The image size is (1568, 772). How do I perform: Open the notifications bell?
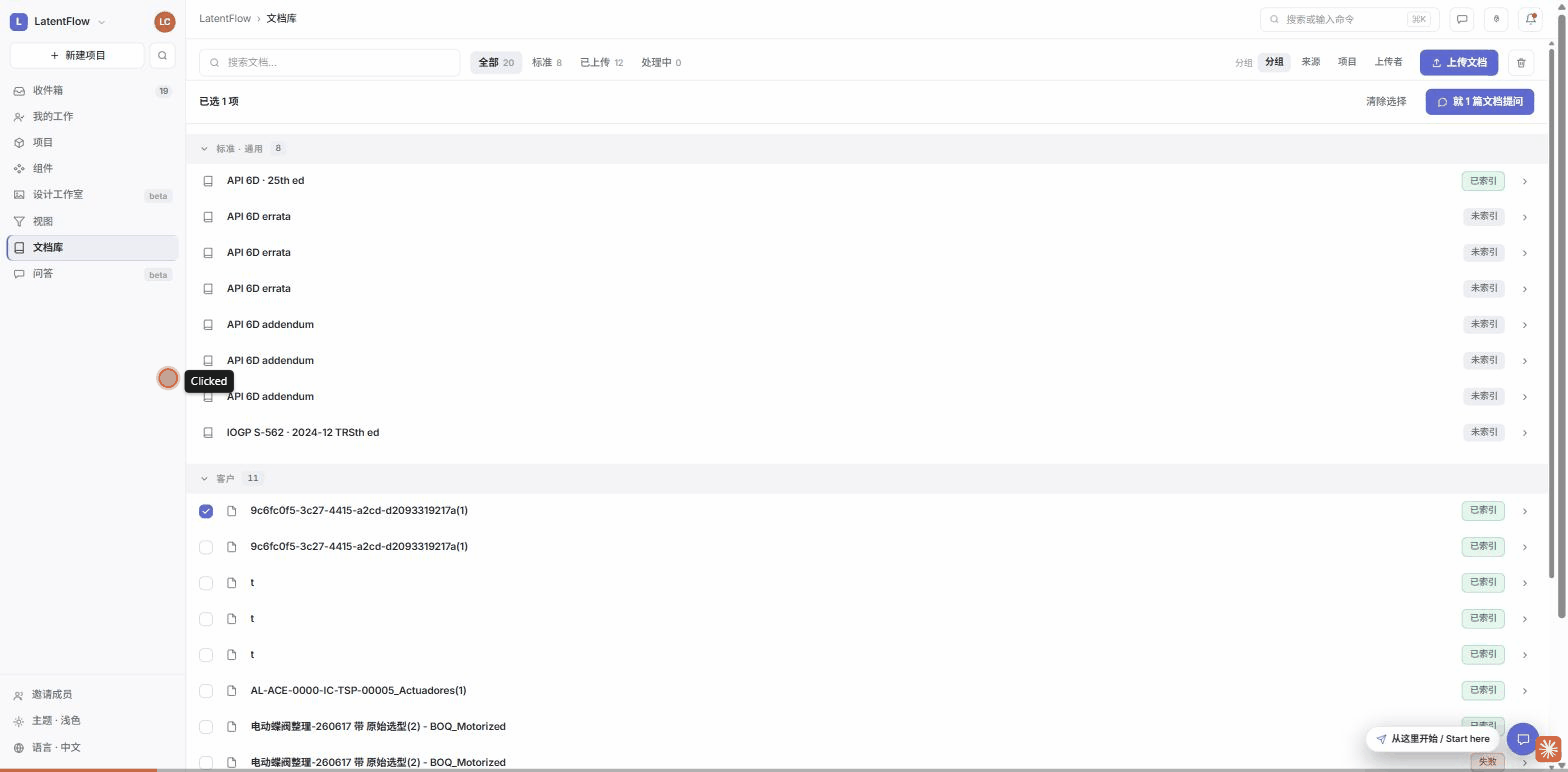pyautogui.click(x=1530, y=19)
